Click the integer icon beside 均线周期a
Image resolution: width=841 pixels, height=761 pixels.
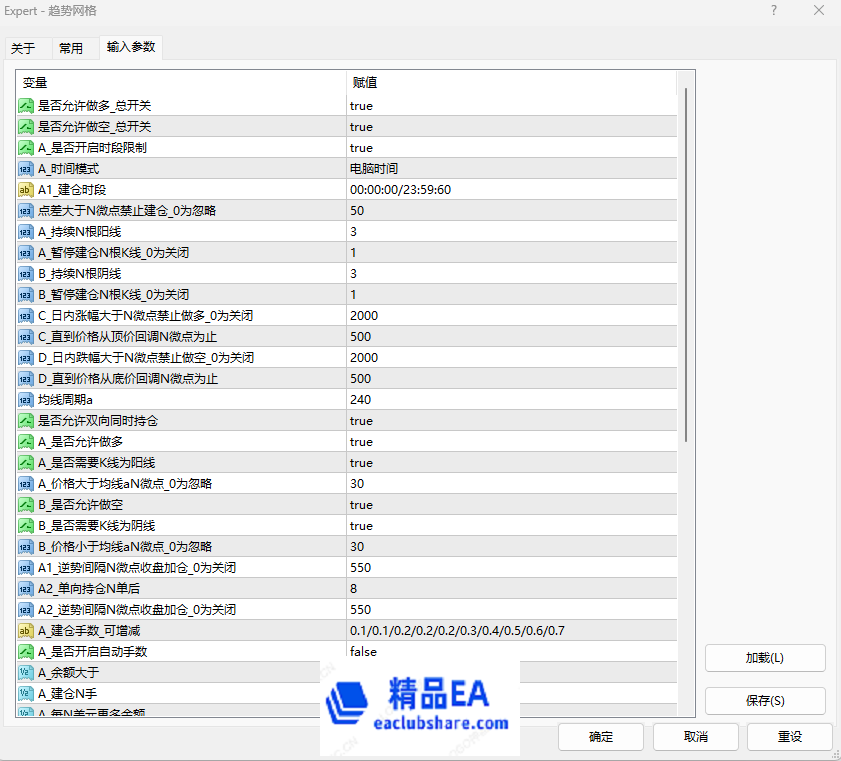click(x=26, y=400)
